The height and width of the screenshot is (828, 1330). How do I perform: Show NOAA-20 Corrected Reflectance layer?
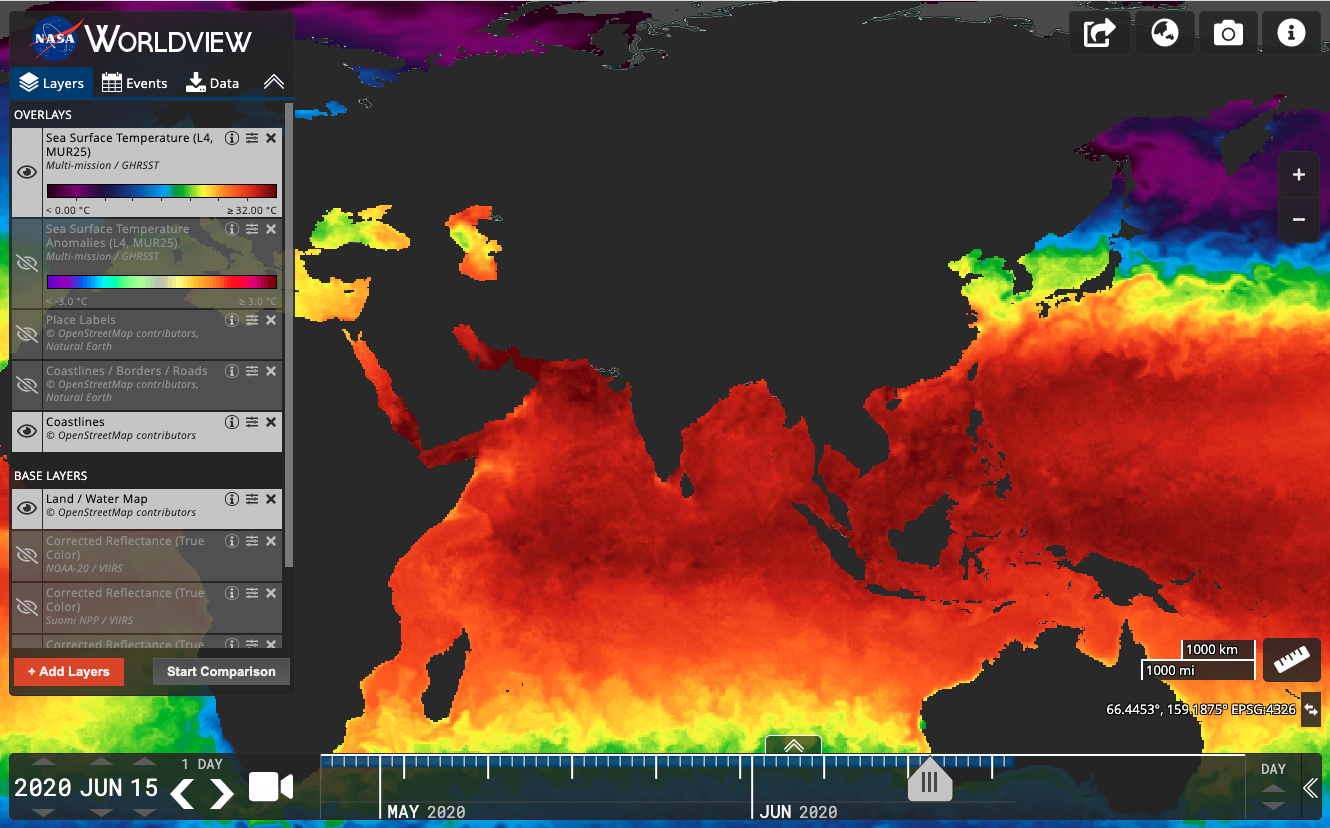pyautogui.click(x=27, y=555)
